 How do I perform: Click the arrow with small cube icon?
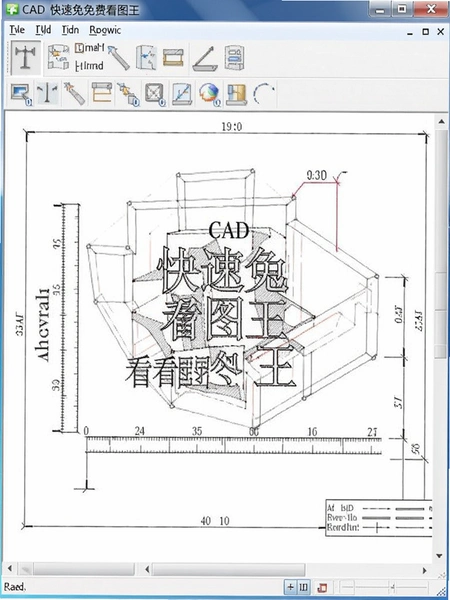pyautogui.click(x=128, y=94)
